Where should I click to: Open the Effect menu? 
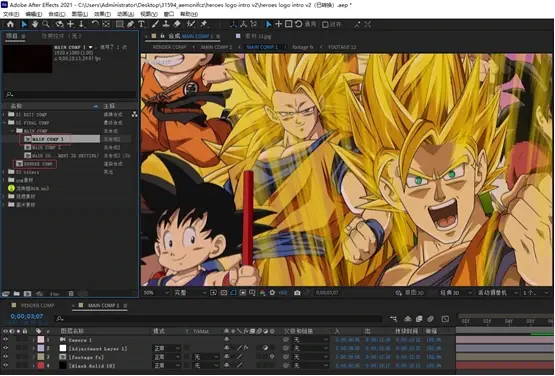(x=102, y=14)
